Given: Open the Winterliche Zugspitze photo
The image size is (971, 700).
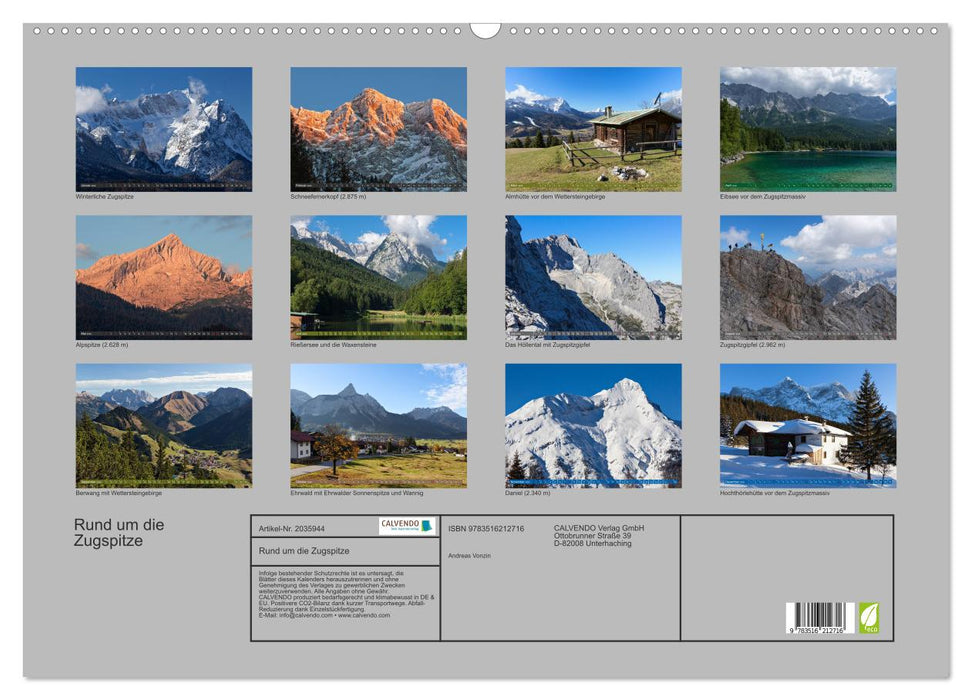Looking at the screenshot, I should (x=164, y=129).
